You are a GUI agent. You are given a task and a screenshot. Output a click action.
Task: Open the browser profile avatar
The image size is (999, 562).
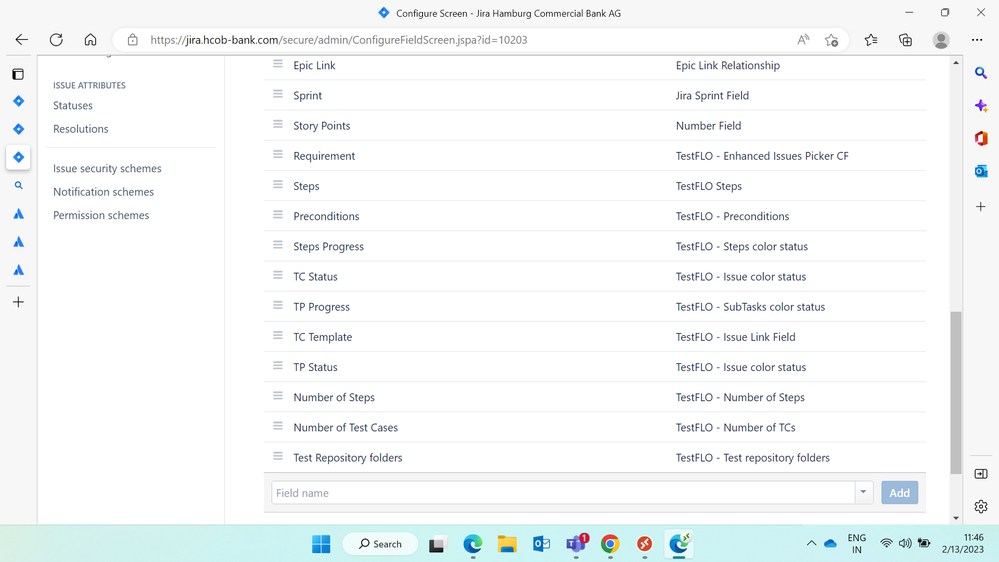point(941,40)
